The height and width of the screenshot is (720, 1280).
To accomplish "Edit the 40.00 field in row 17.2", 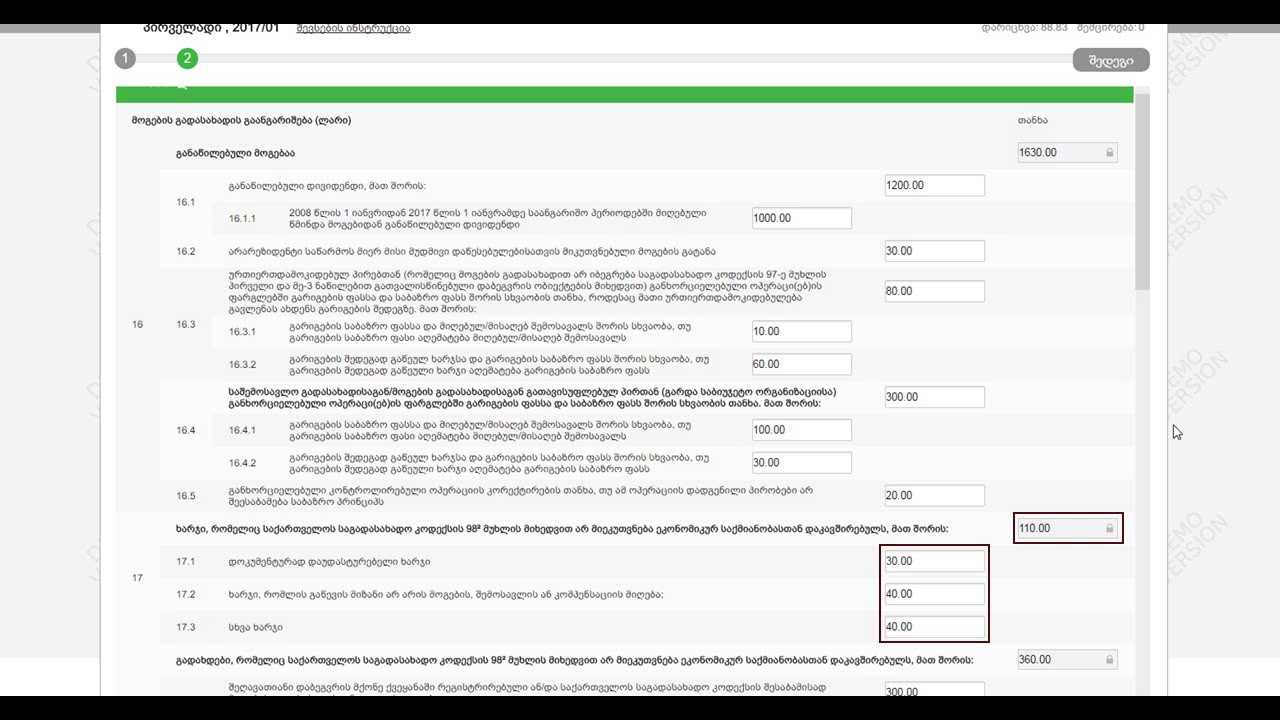I will click(x=934, y=594).
